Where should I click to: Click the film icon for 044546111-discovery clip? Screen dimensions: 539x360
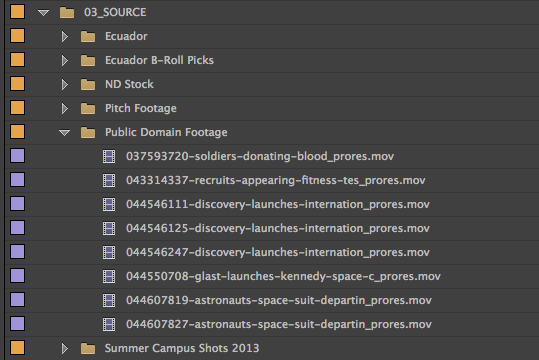[x=109, y=205]
